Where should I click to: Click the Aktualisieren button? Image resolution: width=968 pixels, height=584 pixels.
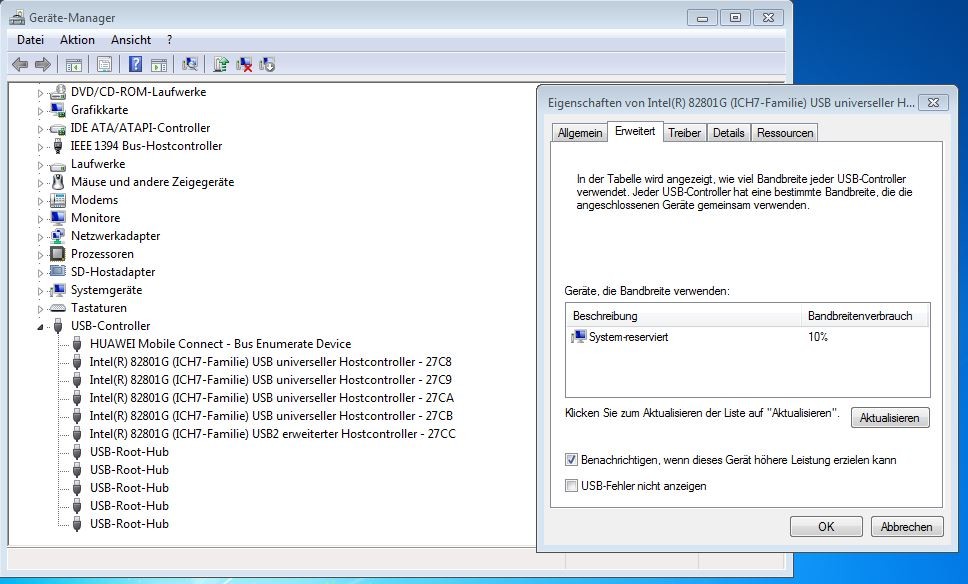pos(890,417)
